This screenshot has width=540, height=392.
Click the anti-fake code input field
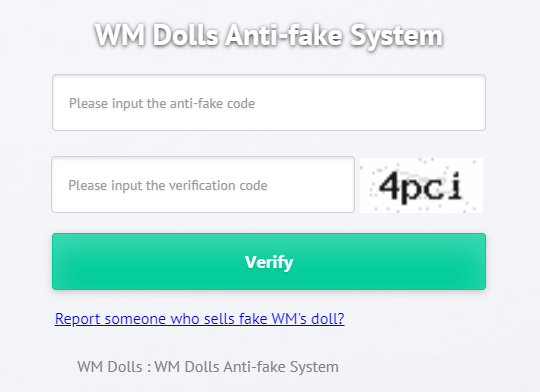coord(269,103)
